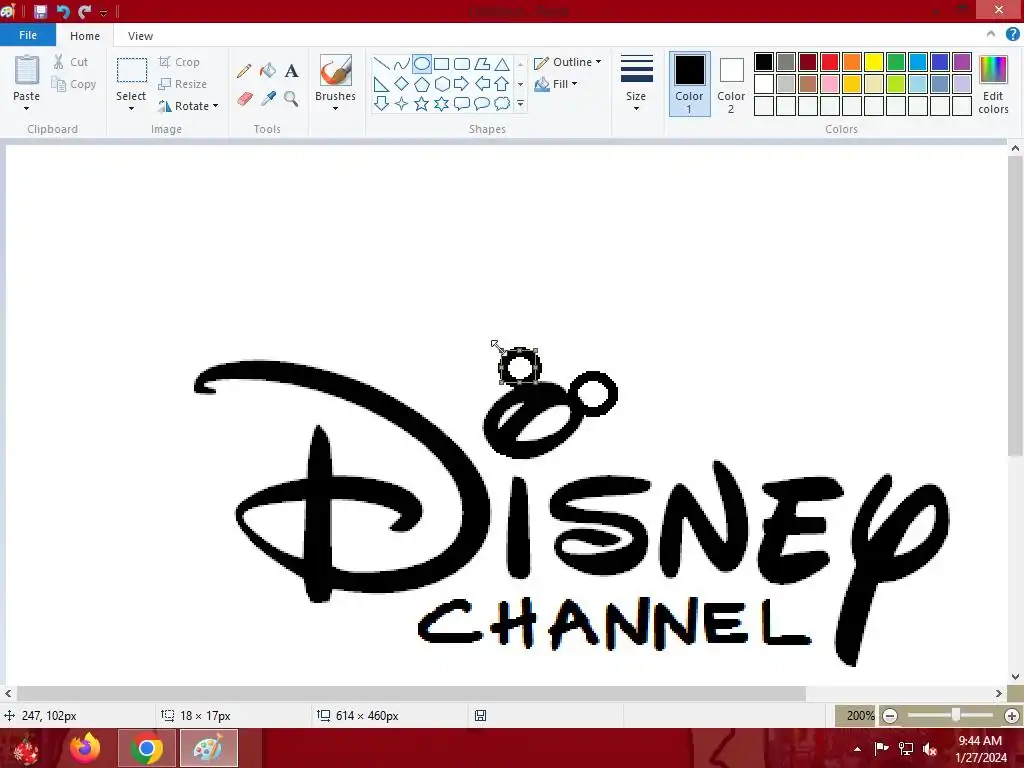Pick the red color swatch
Image resolution: width=1024 pixels, height=768 pixels.
point(830,62)
